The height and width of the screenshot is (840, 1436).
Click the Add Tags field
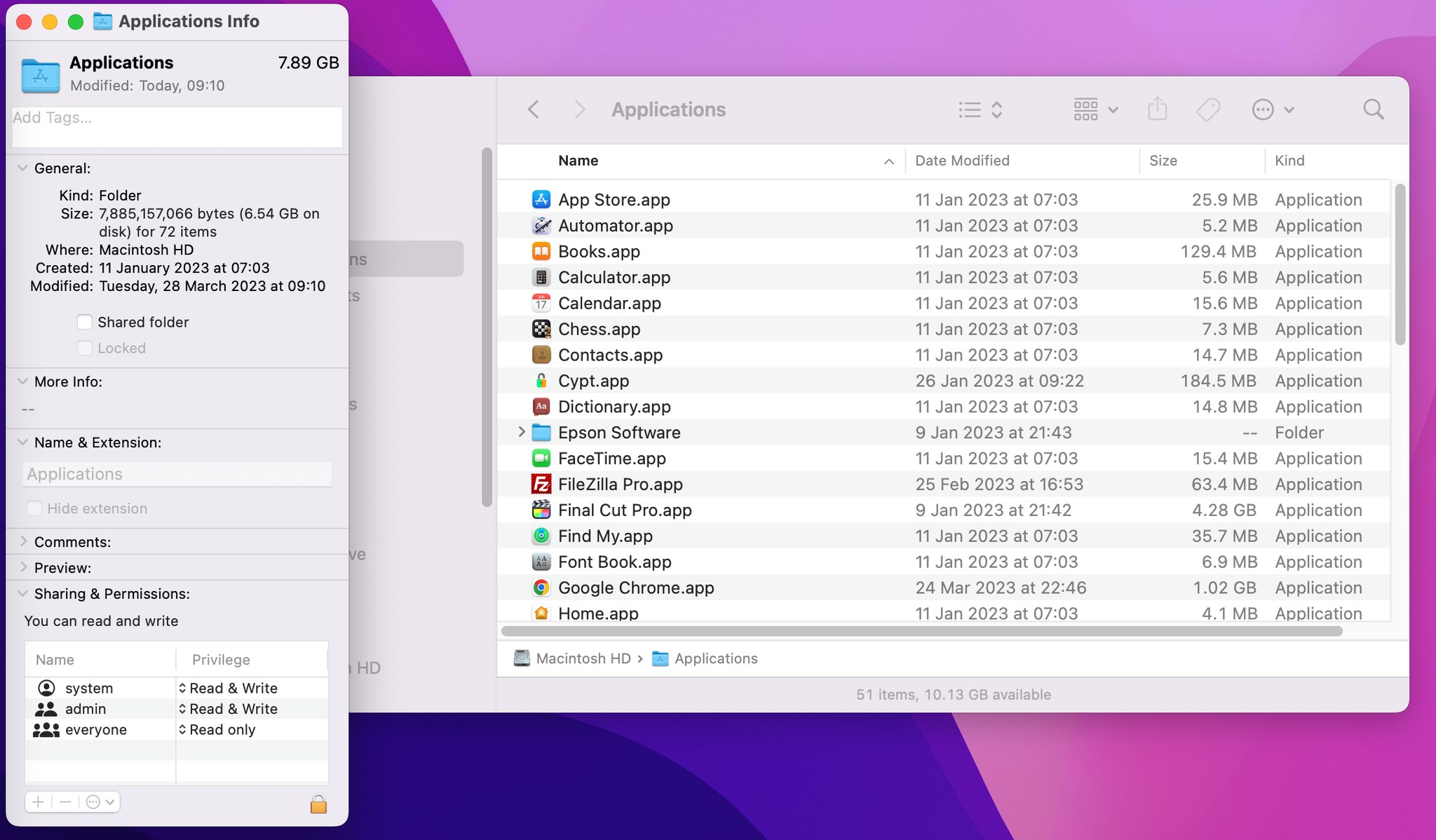[x=177, y=127]
